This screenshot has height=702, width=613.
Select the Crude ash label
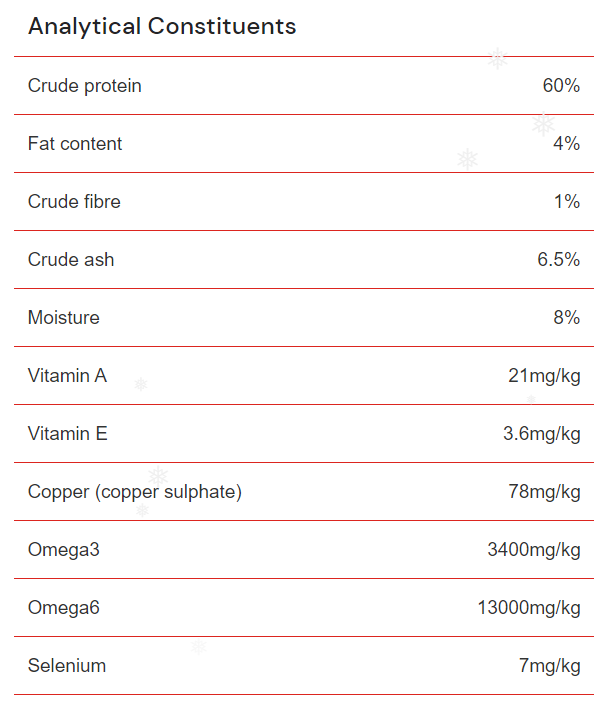[x=71, y=260]
